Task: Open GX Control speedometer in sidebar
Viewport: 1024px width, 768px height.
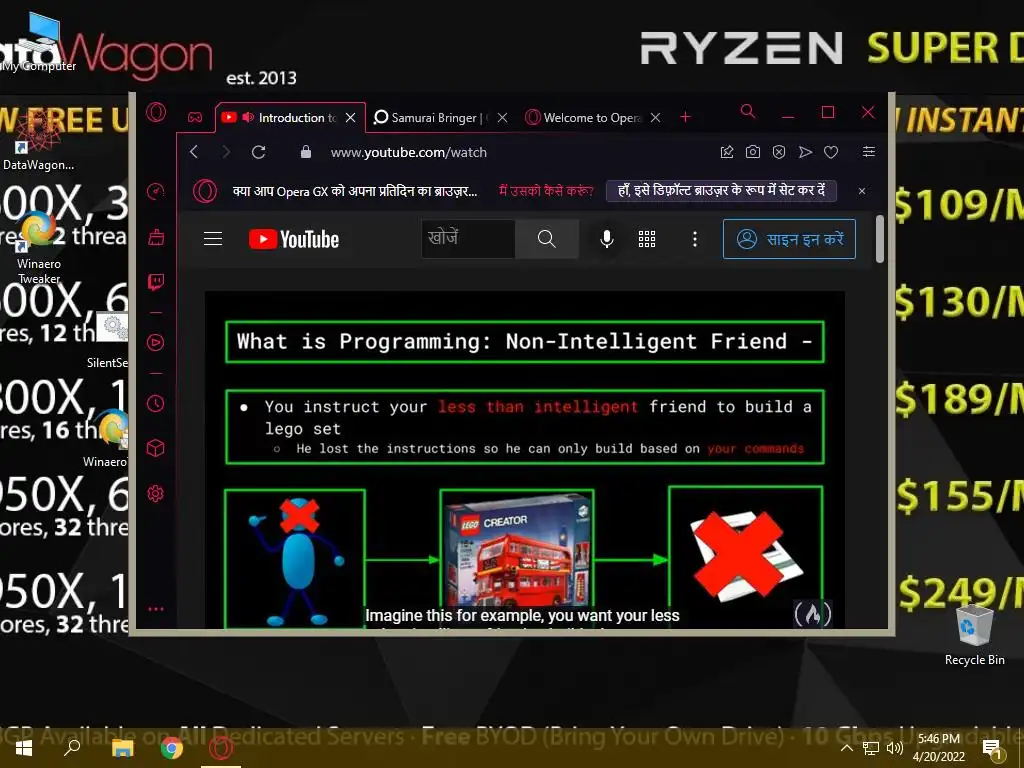Action: click(155, 191)
